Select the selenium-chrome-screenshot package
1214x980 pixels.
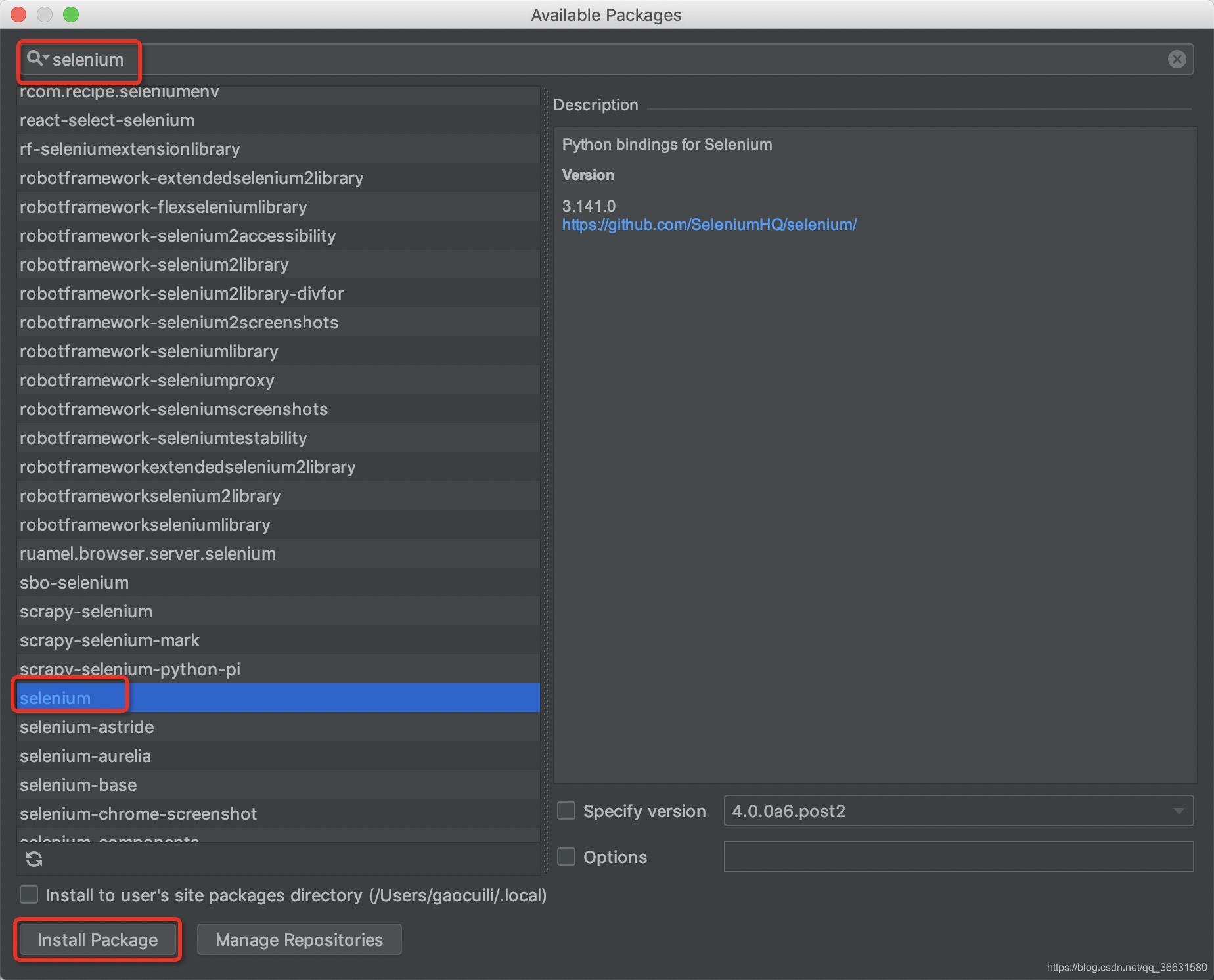[x=138, y=813]
